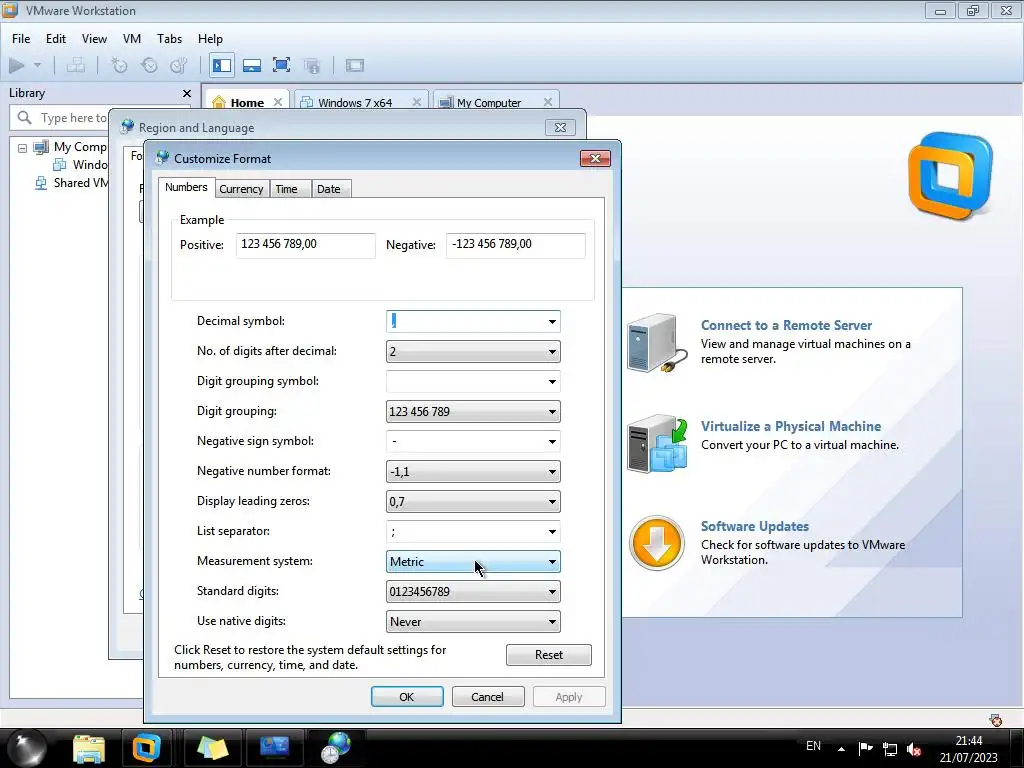Switch to the Date tab
Image resolution: width=1024 pixels, height=768 pixels.
[x=328, y=189]
